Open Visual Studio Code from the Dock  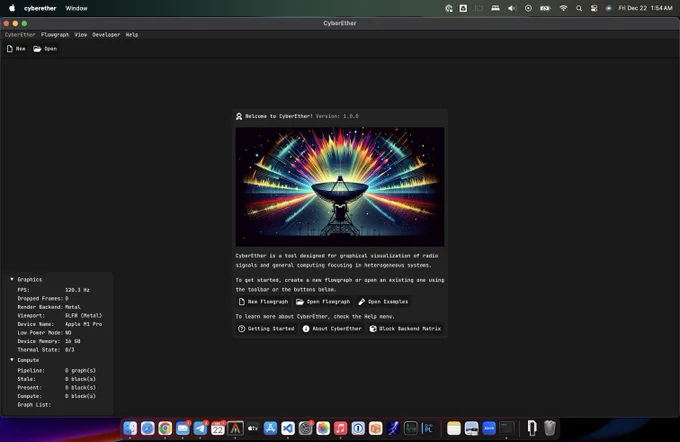[288, 428]
